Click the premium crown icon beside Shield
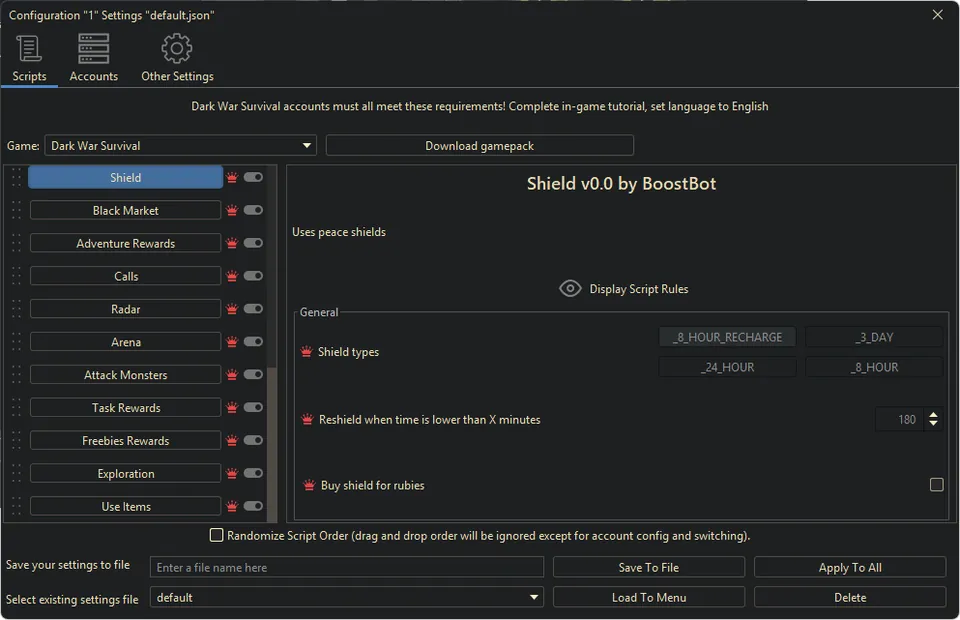The width and height of the screenshot is (960, 620). coord(232,177)
